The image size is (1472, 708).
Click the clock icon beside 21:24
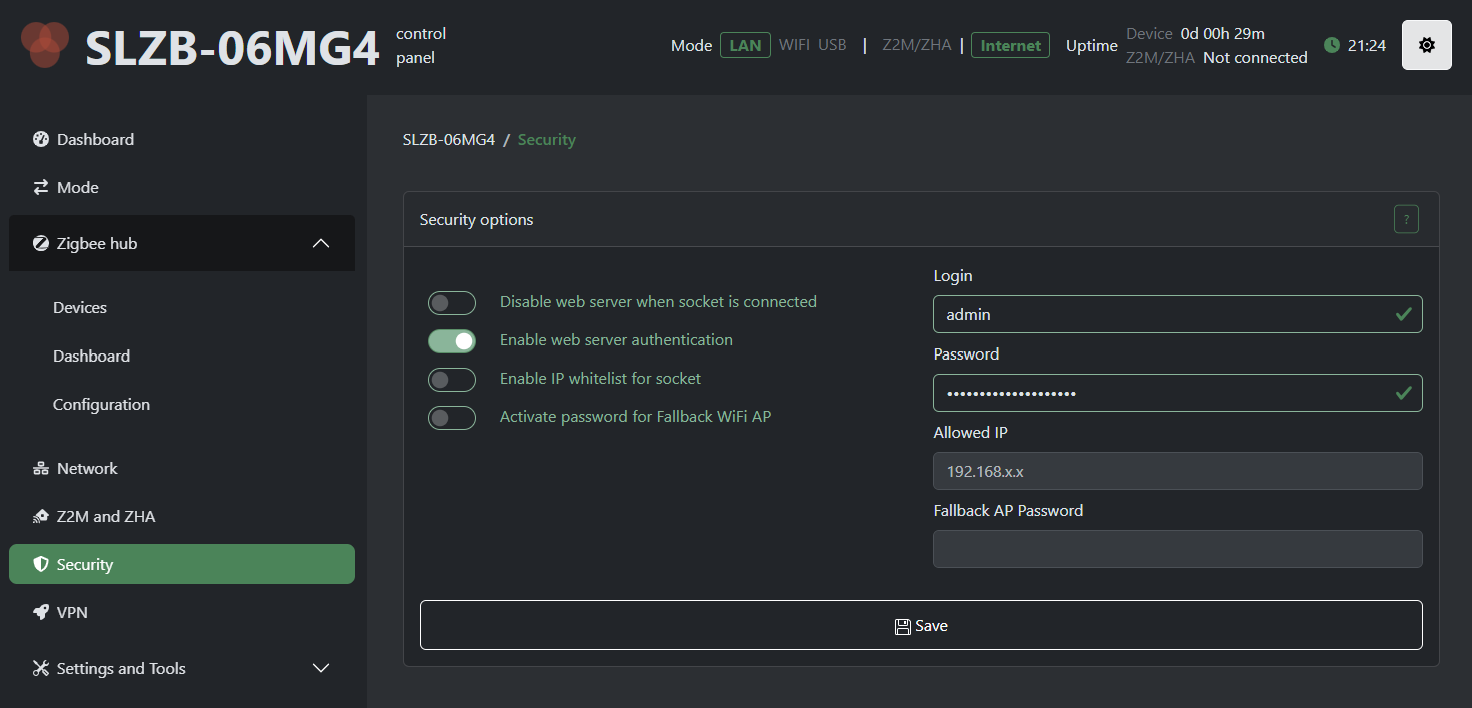point(1331,45)
